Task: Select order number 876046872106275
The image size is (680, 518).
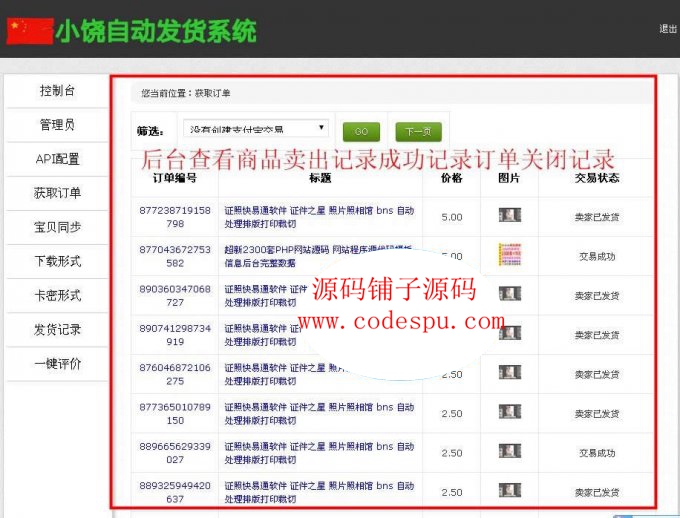Action: tap(175, 374)
